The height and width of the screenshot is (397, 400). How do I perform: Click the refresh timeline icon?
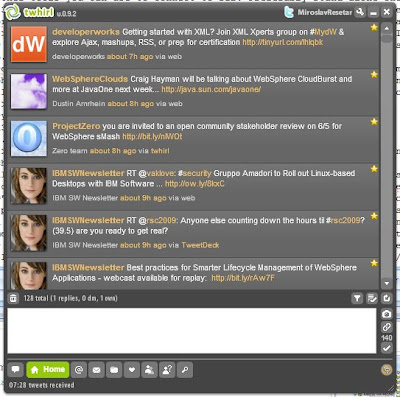tap(387, 298)
